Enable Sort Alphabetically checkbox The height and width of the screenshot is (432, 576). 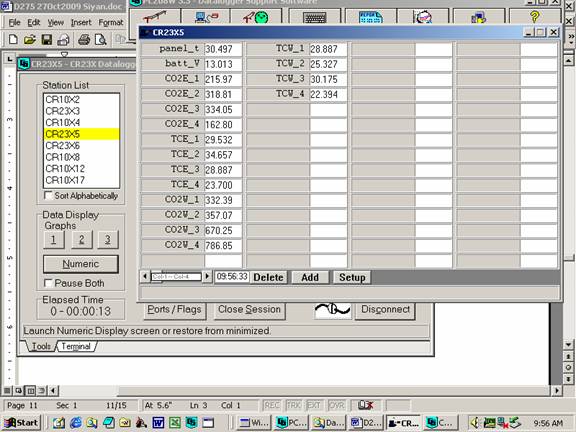[x=48, y=195]
